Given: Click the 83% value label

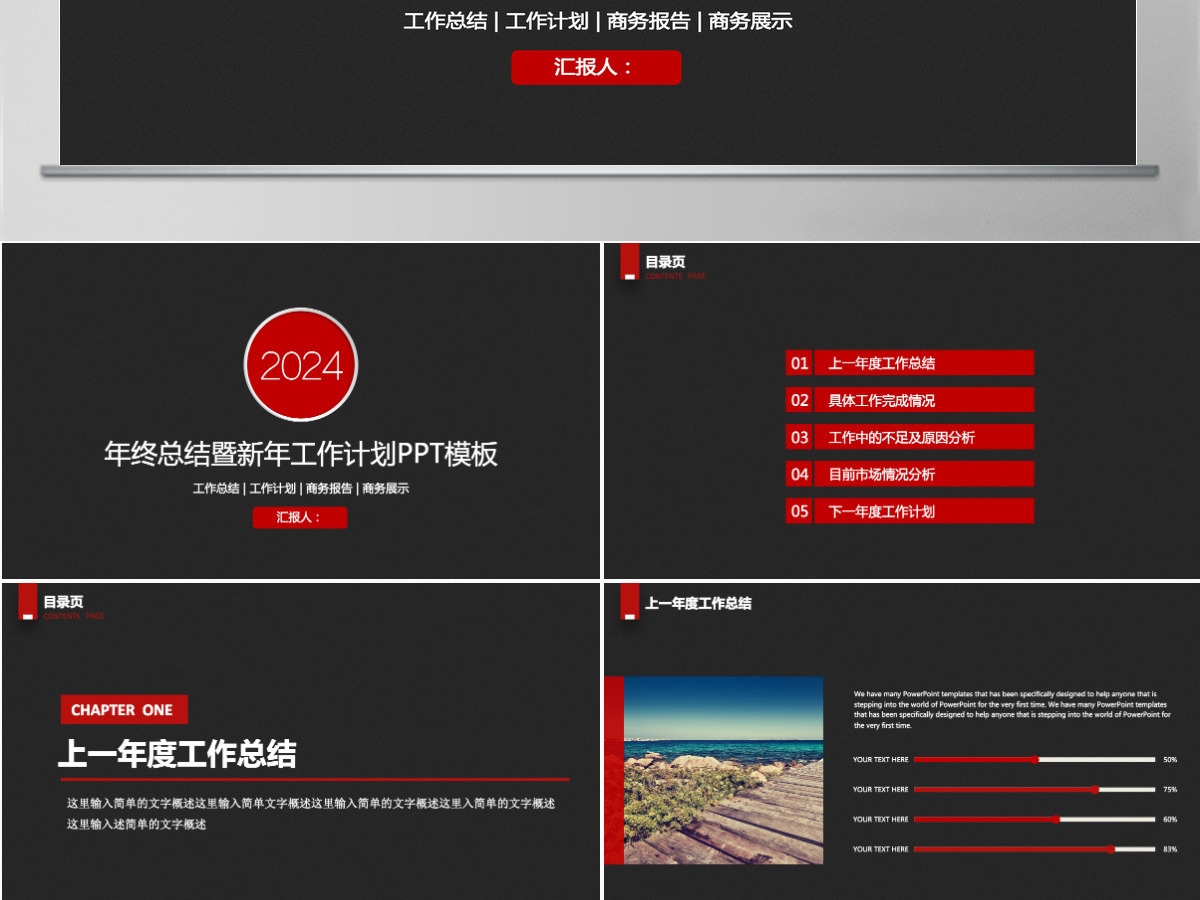Looking at the screenshot, I should (x=1170, y=849).
